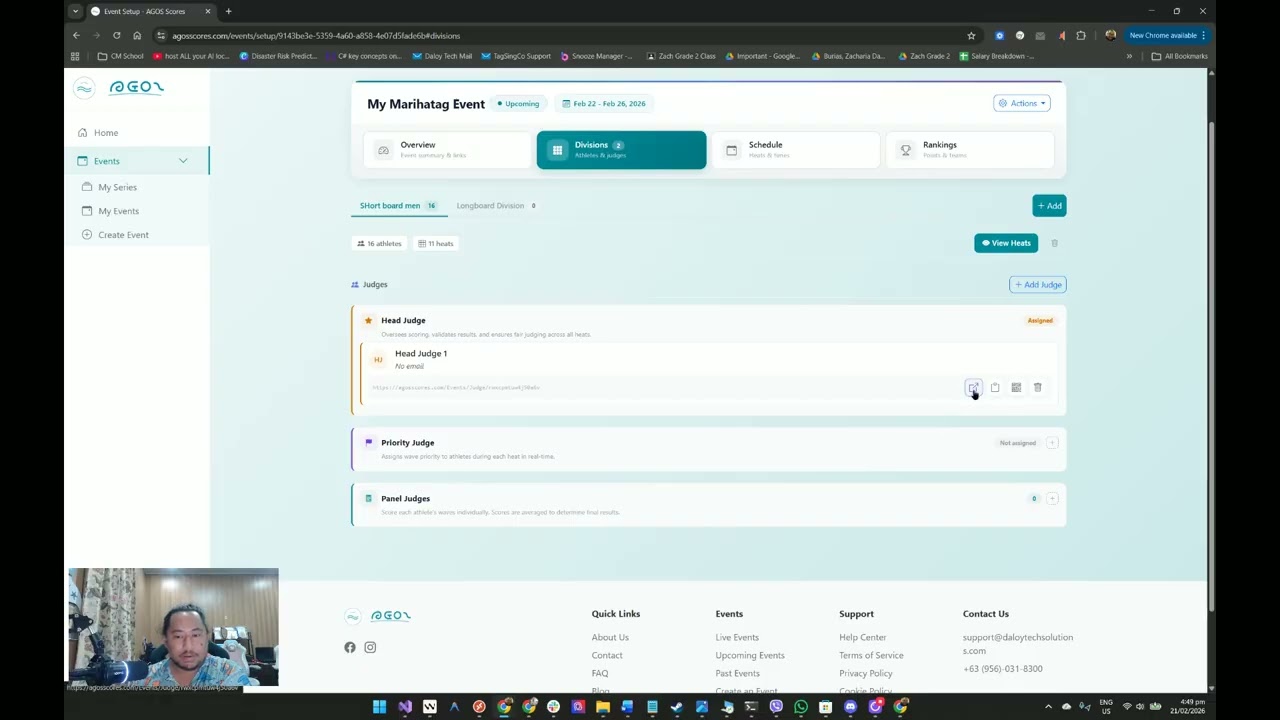This screenshot has width=1280, height=720.
Task: Open Windows Start menu
Action: coord(380,707)
